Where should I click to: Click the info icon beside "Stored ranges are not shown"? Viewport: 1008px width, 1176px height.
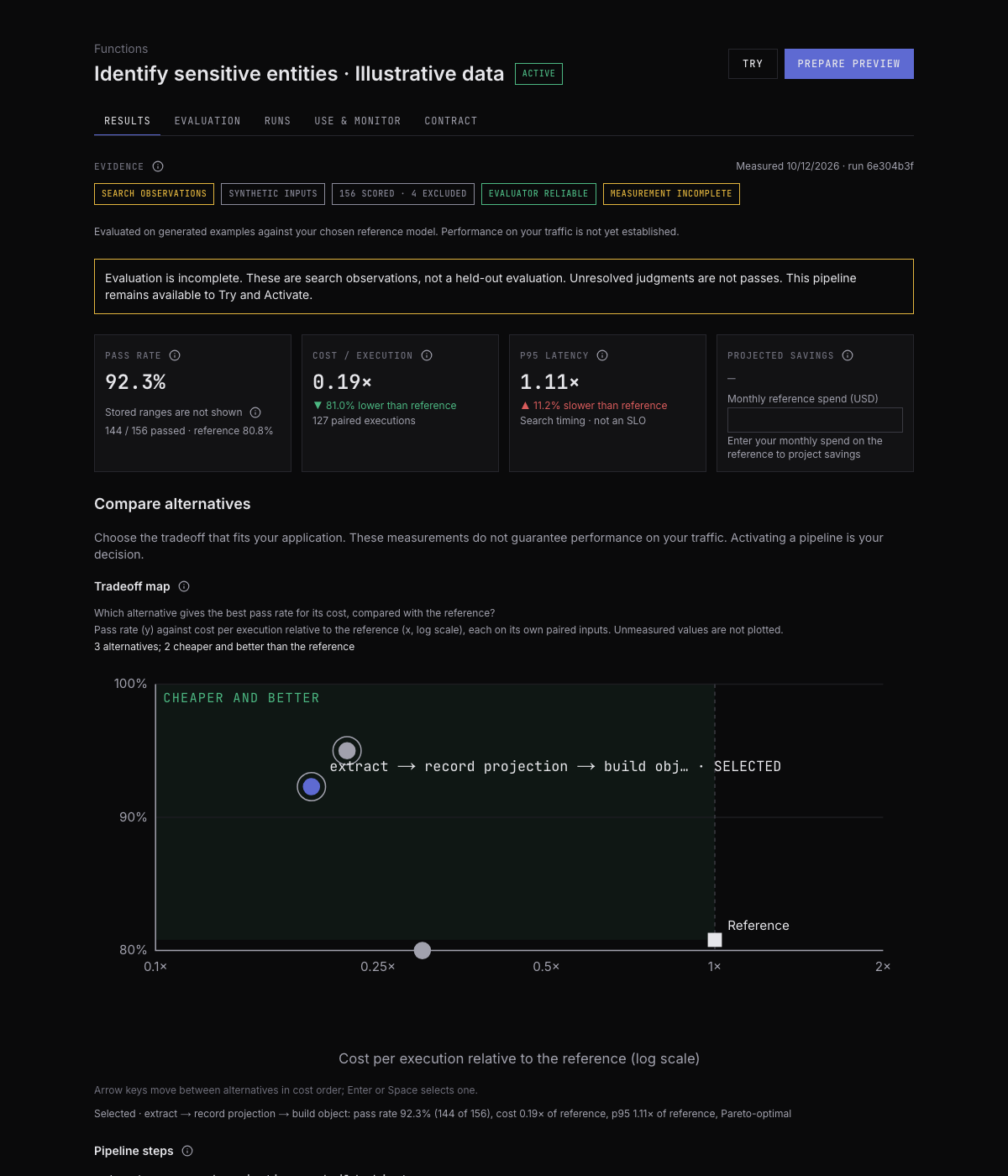(x=255, y=412)
